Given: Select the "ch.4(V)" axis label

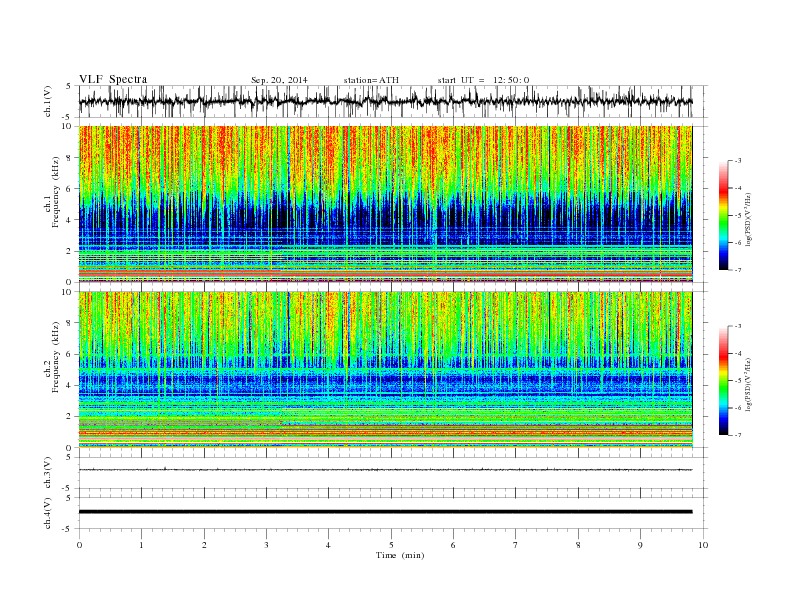Looking at the screenshot, I should click(48, 513).
